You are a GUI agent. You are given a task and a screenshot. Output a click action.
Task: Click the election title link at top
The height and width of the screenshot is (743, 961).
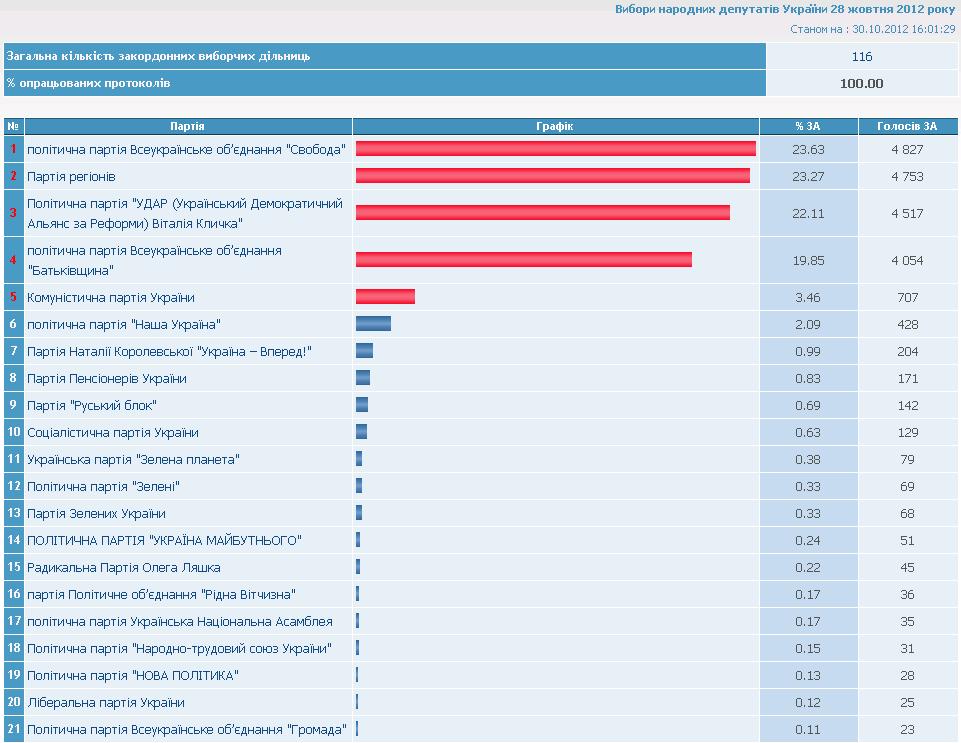[784, 9]
